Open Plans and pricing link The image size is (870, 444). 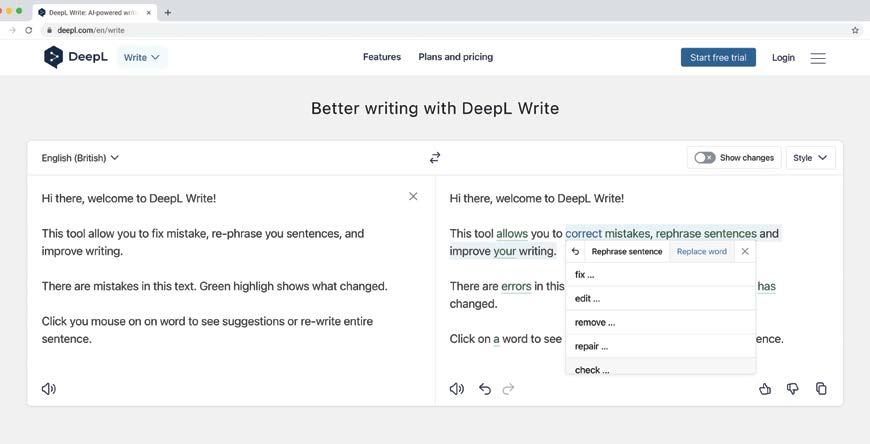pos(456,57)
